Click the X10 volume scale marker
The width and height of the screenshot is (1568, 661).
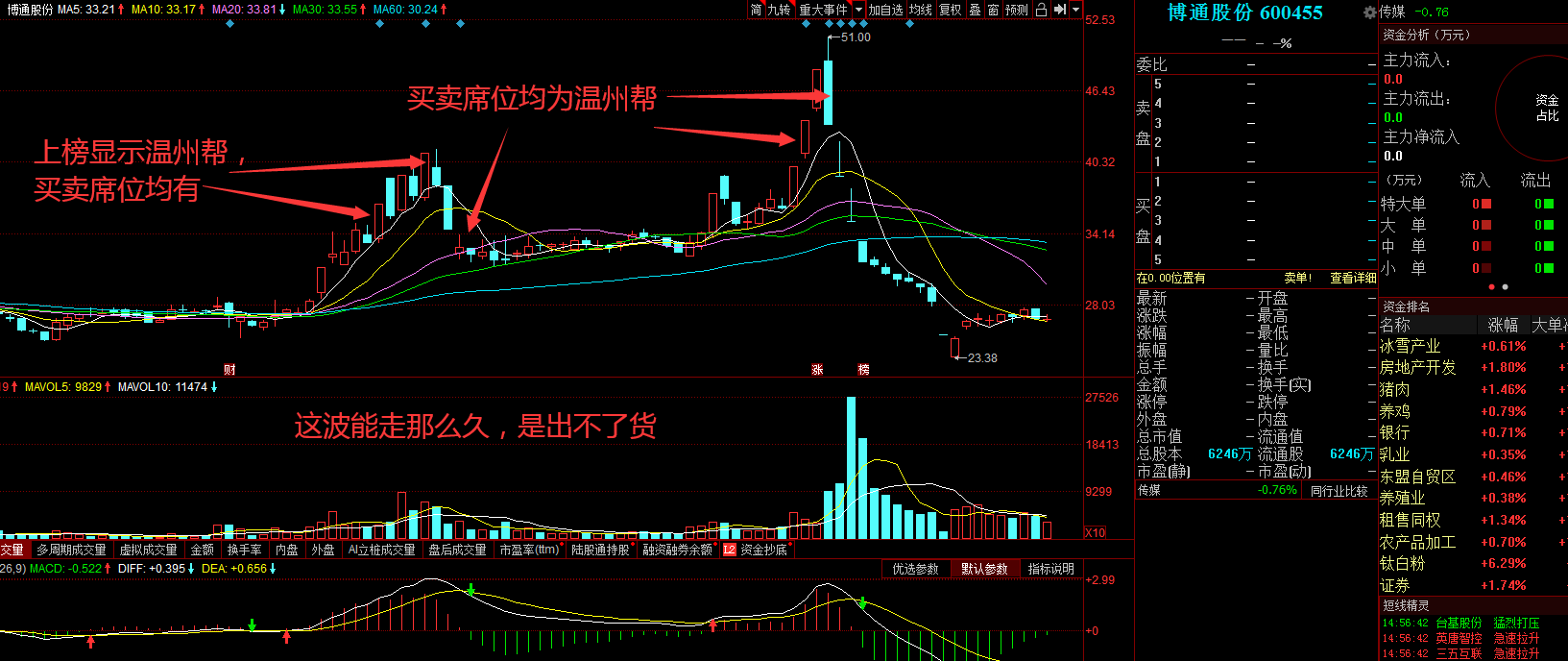1096,532
